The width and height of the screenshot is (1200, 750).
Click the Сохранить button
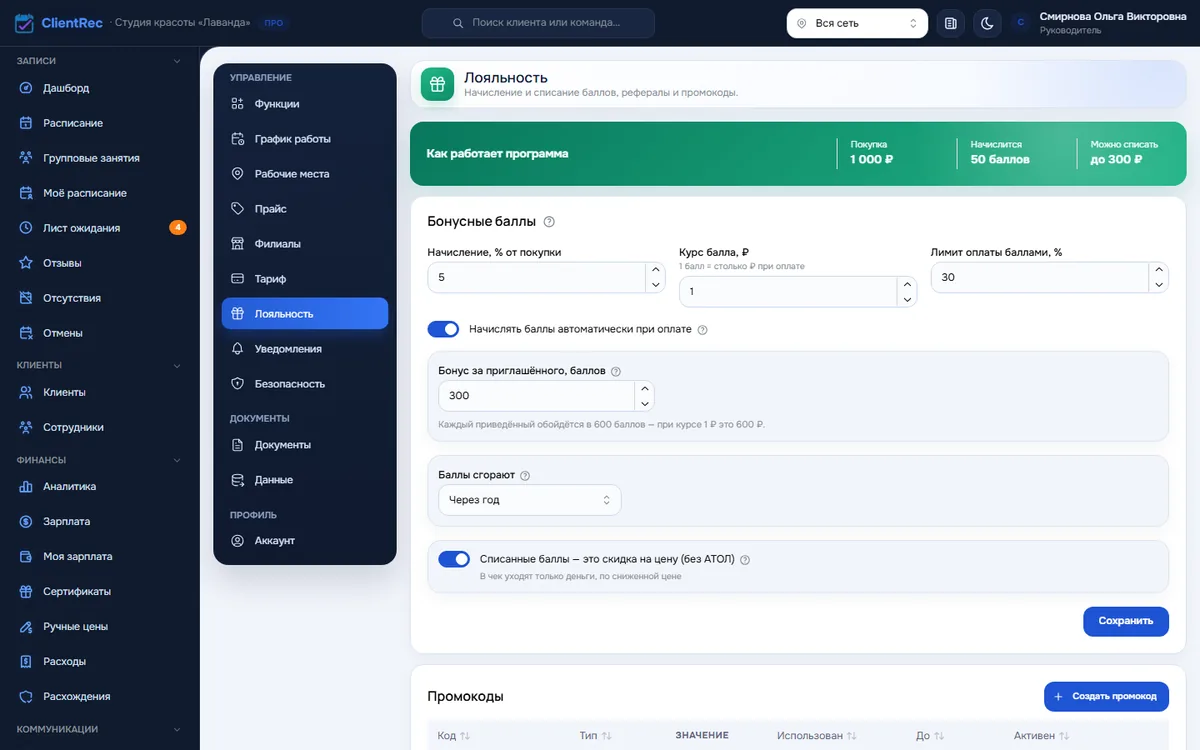tap(1126, 621)
